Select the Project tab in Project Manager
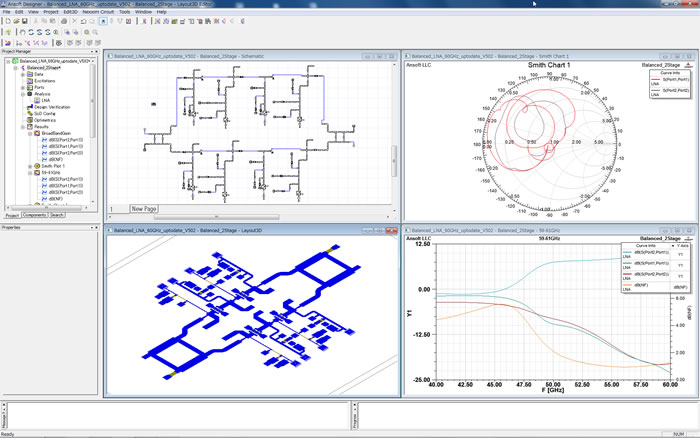The width and height of the screenshot is (700, 438). tap(12, 215)
